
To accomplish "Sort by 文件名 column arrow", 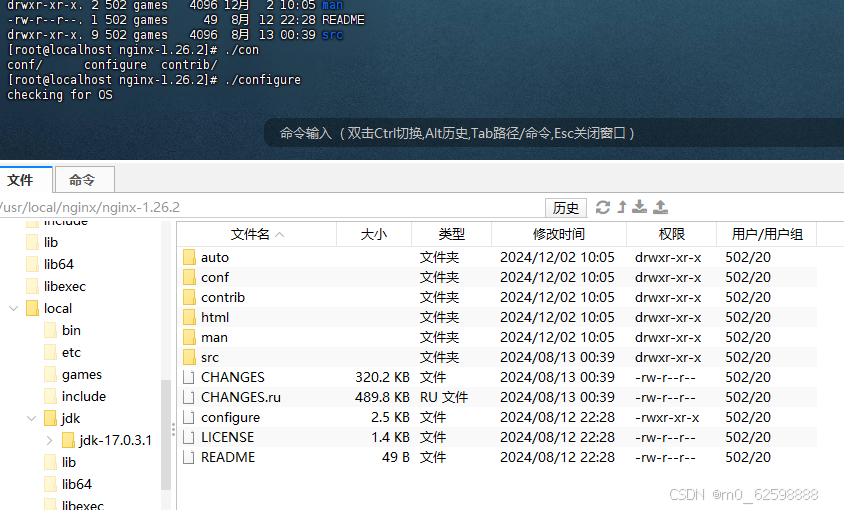I will click(280, 234).
